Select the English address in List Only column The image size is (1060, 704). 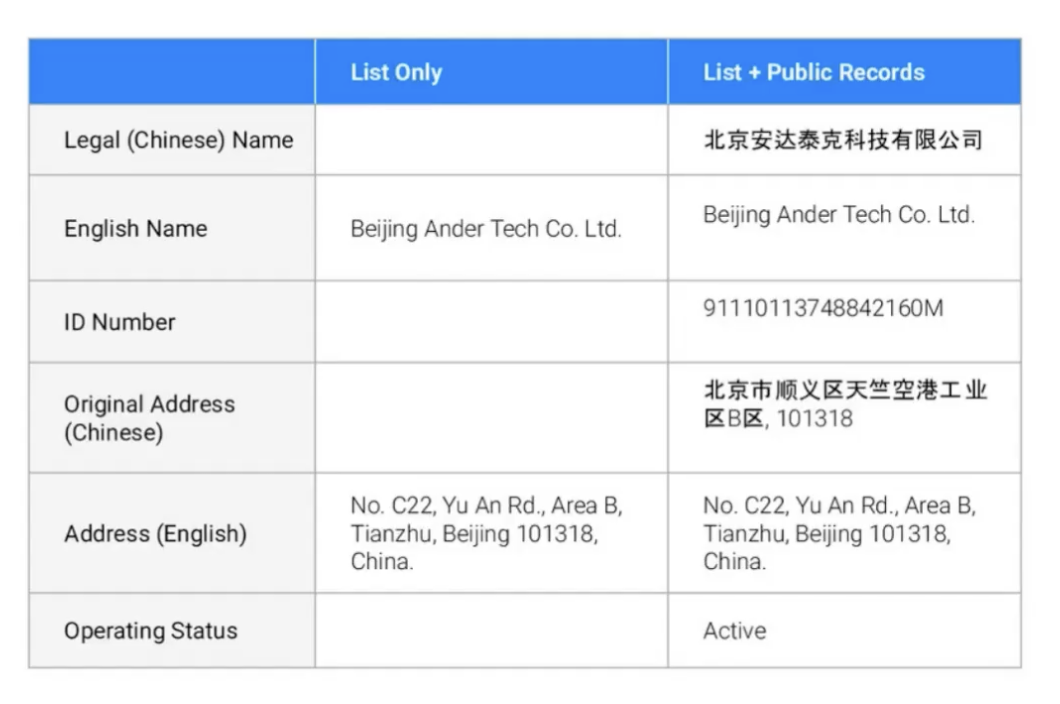point(486,534)
